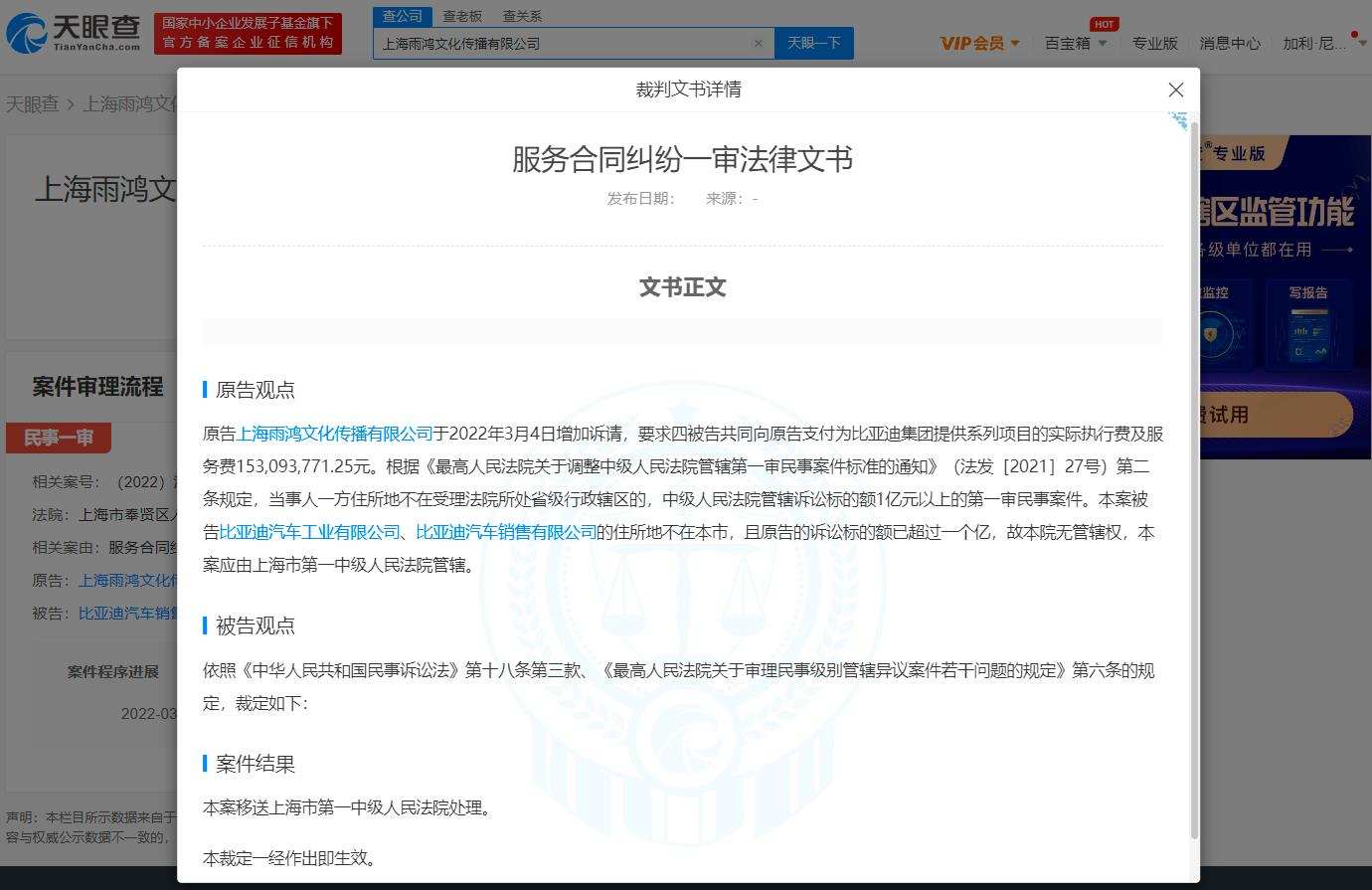This screenshot has width=1372, height=890.
Task: Open link 比亚迪汽车销售有限公司 in the document
Action: point(506,532)
